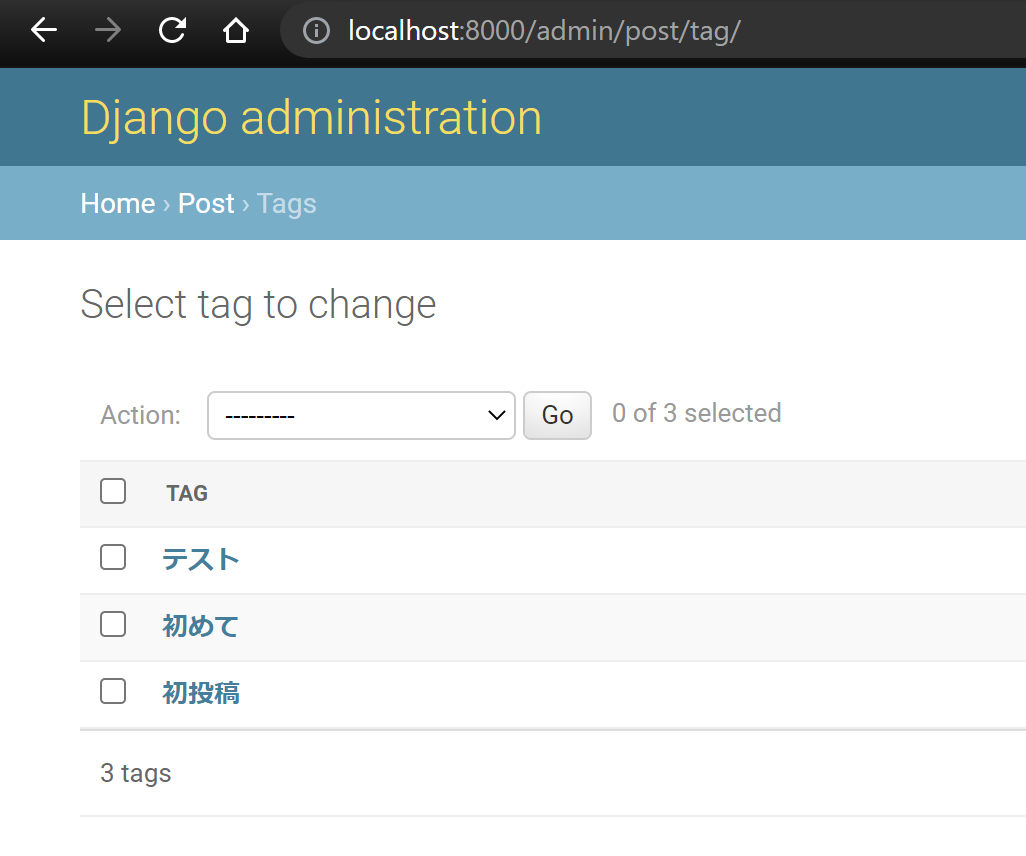Screen dimensions: 1026x856
Task: Check the テスト tag checkbox
Action: click(x=113, y=557)
